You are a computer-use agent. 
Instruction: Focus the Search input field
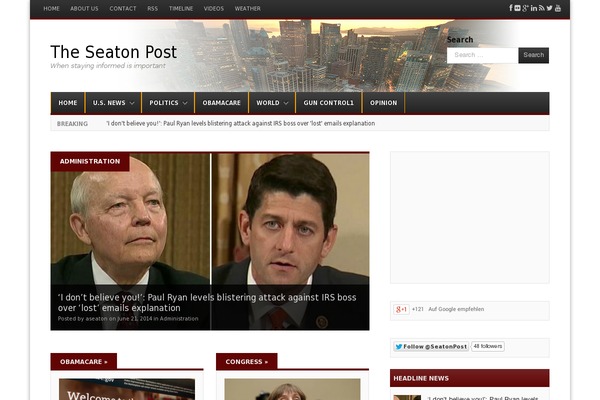483,55
